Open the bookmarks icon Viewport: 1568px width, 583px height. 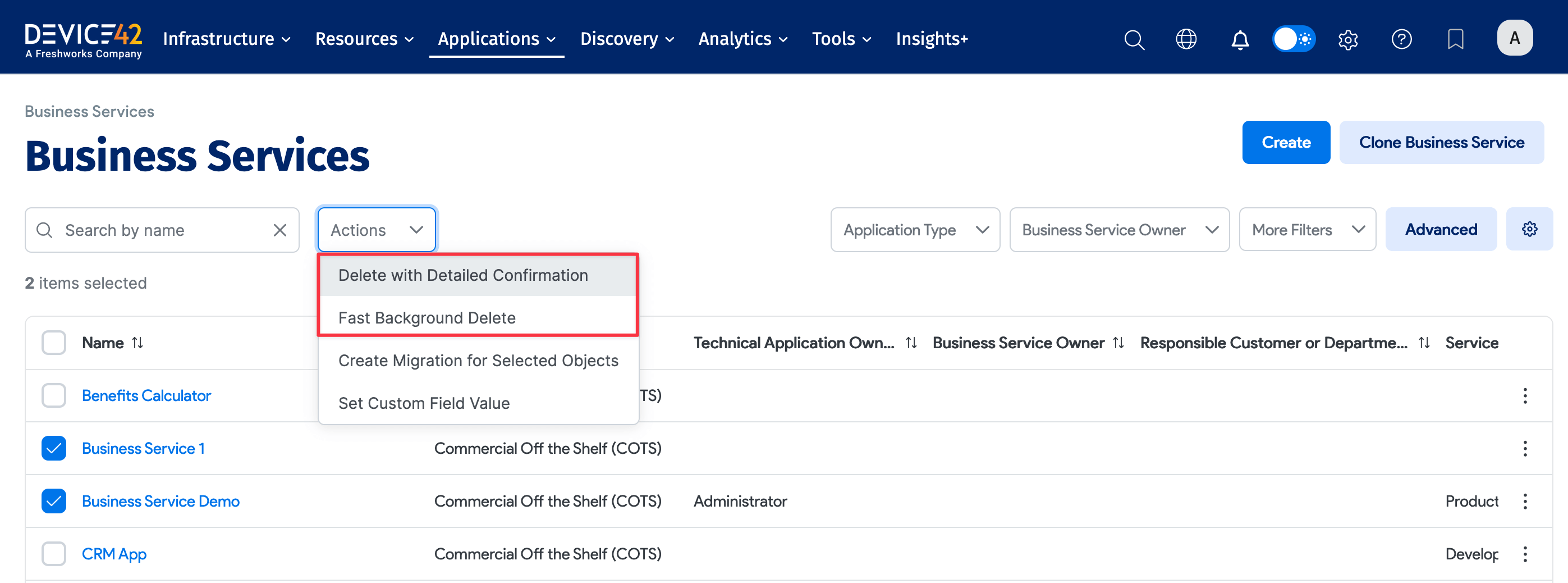(x=1455, y=40)
